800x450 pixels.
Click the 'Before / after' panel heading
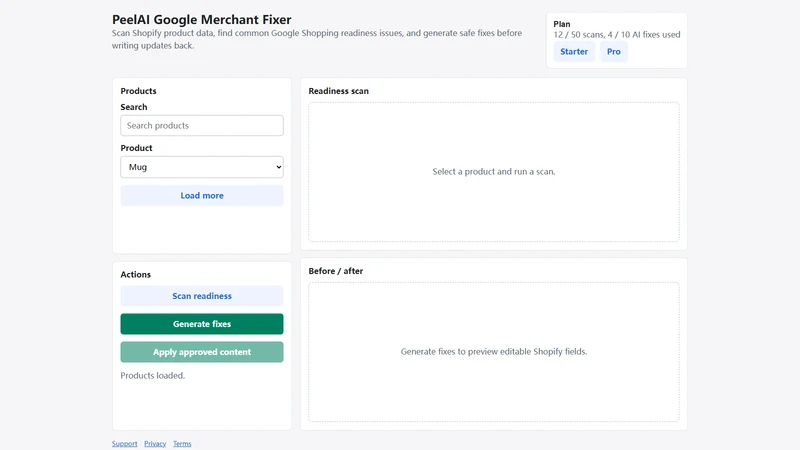click(336, 271)
